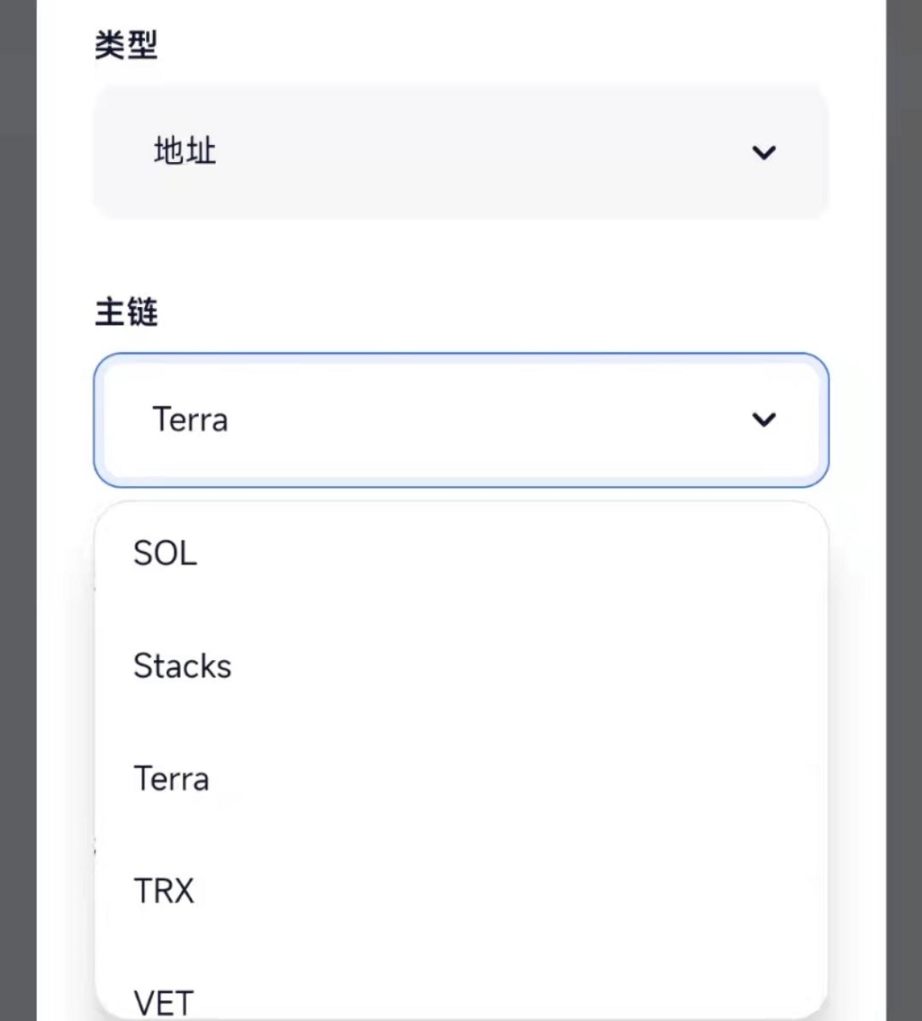Viewport: 922px width, 1021px height.
Task: Click the selected Terra text in 主链 box
Action: [x=190, y=420]
